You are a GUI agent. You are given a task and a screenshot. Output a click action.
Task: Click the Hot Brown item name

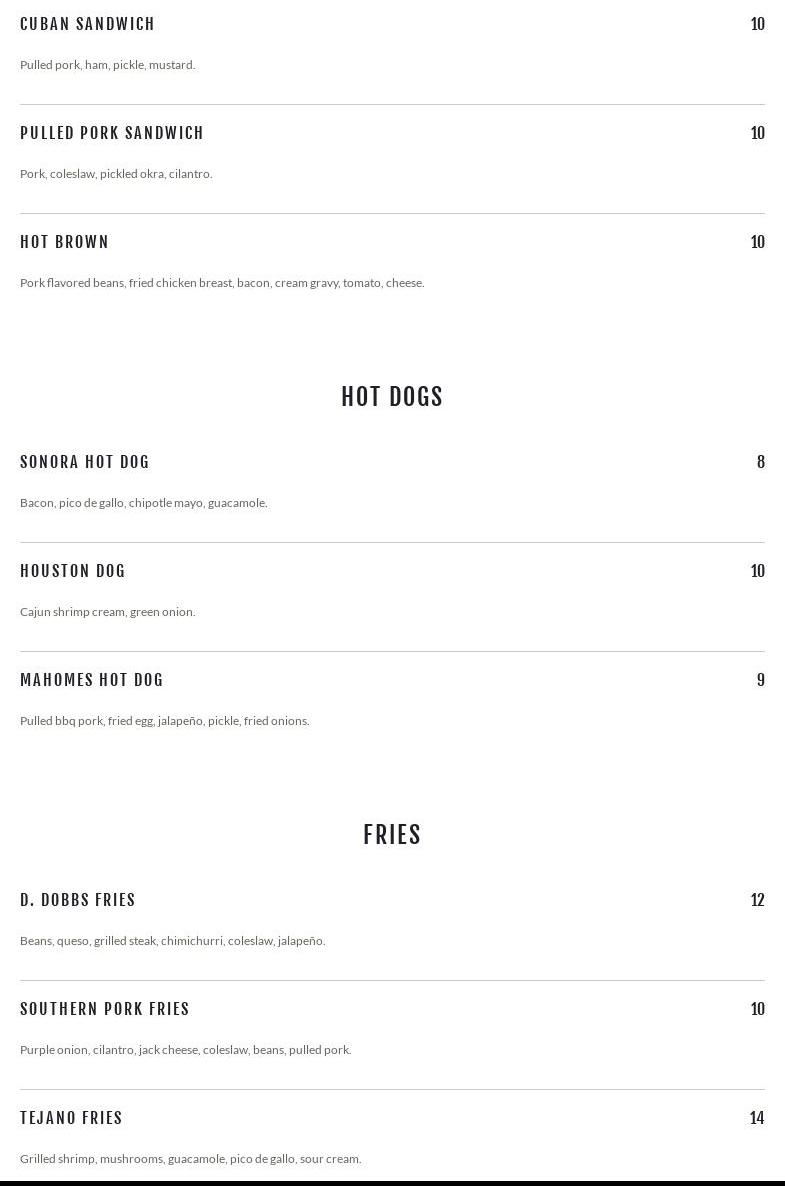pos(64,242)
